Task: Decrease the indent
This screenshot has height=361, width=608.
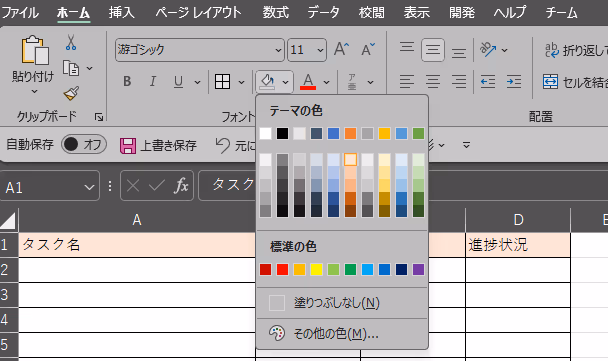Action: click(488, 81)
